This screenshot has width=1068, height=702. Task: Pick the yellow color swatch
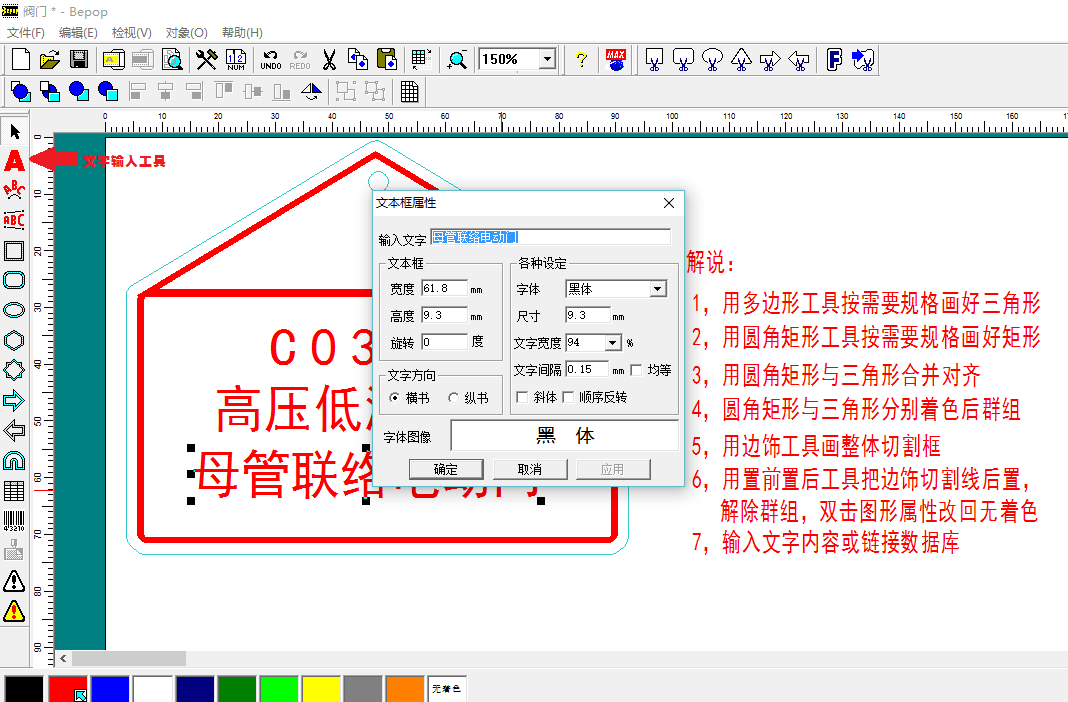pyautogui.click(x=321, y=689)
